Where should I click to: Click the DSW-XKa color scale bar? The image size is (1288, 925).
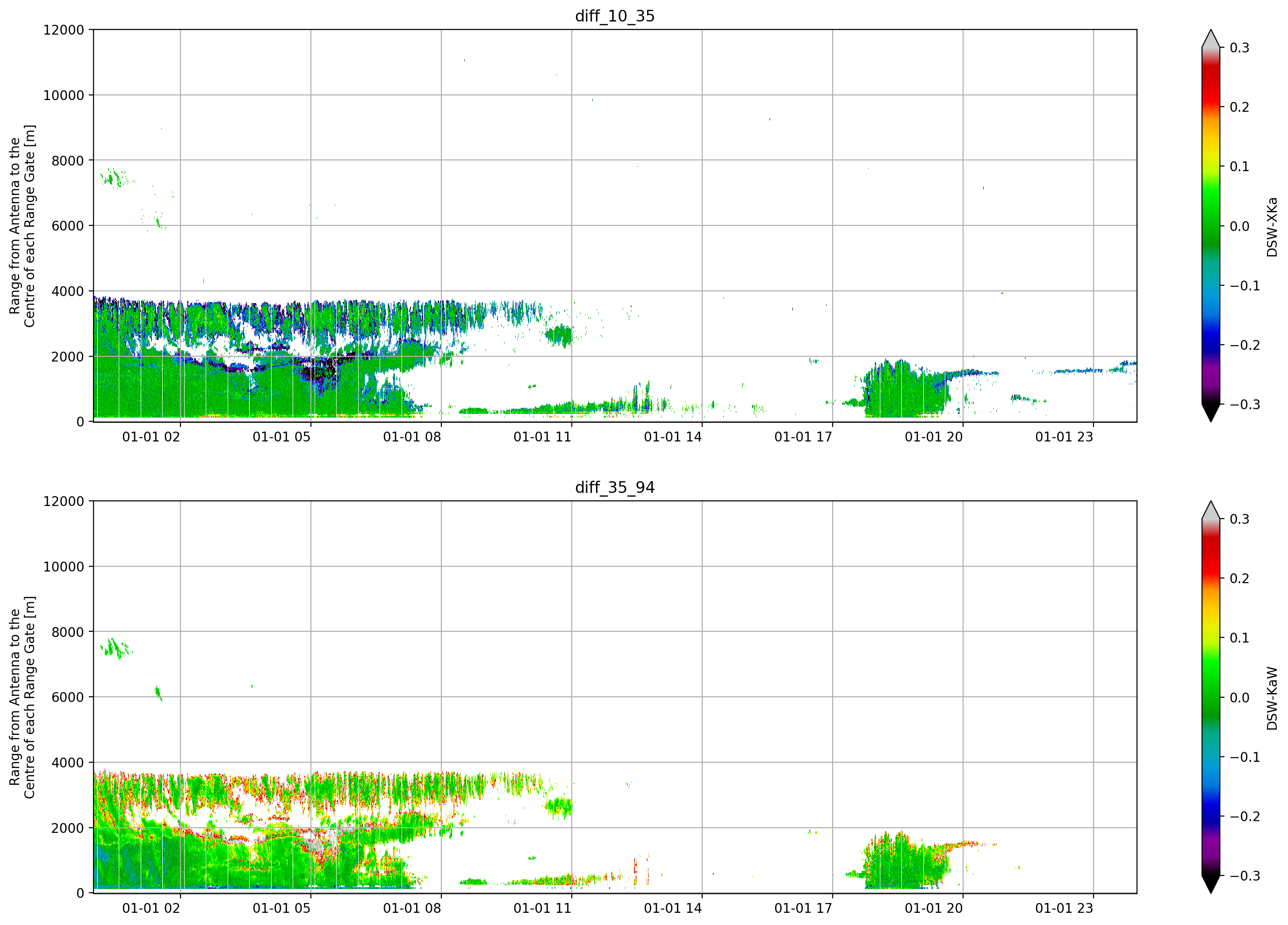pos(1211,225)
